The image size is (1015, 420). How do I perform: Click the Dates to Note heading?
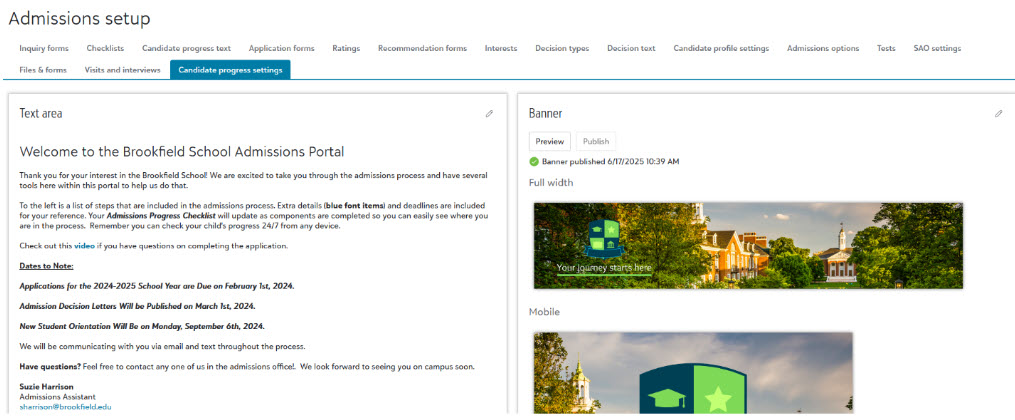(x=47, y=266)
